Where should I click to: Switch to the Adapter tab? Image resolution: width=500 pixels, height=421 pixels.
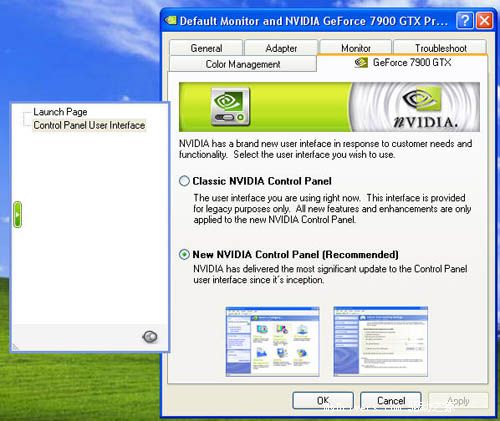281,48
